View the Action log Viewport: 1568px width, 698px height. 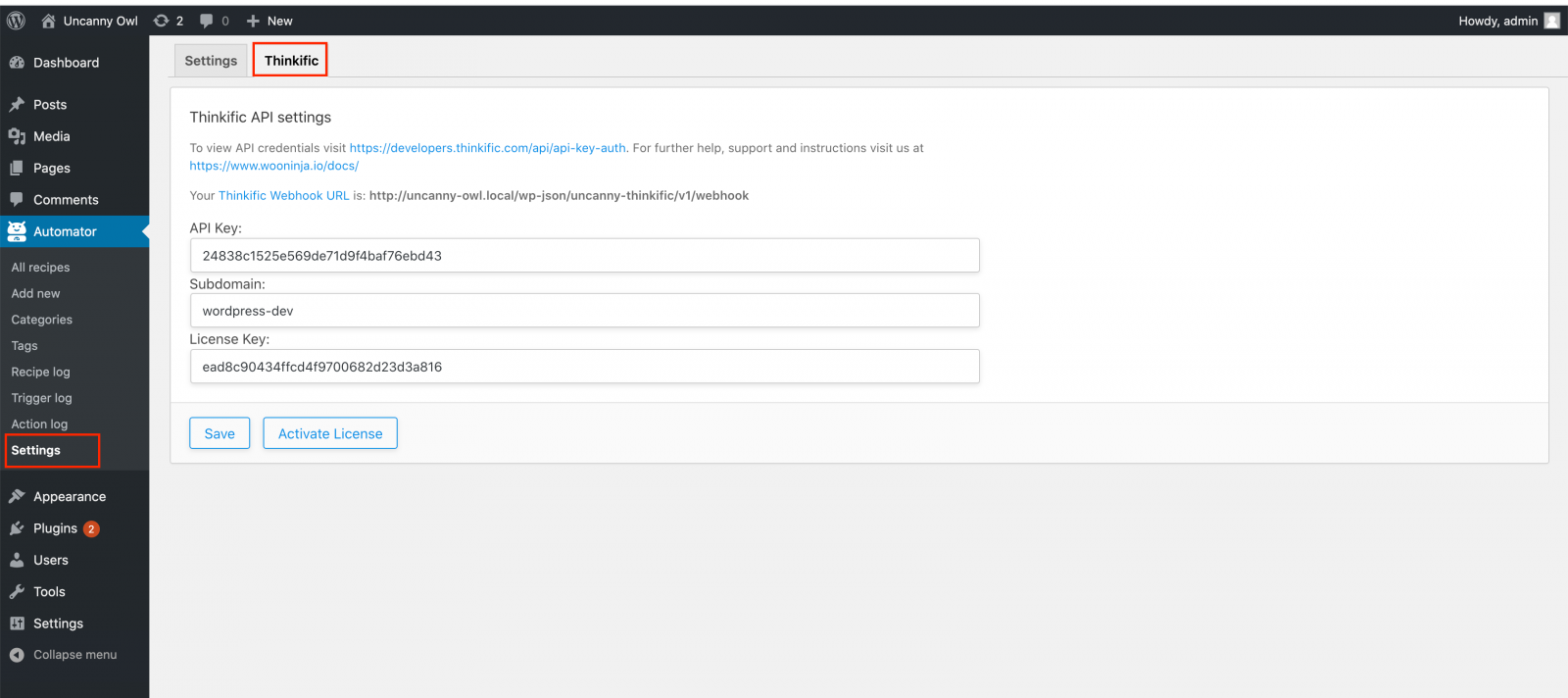coord(39,424)
